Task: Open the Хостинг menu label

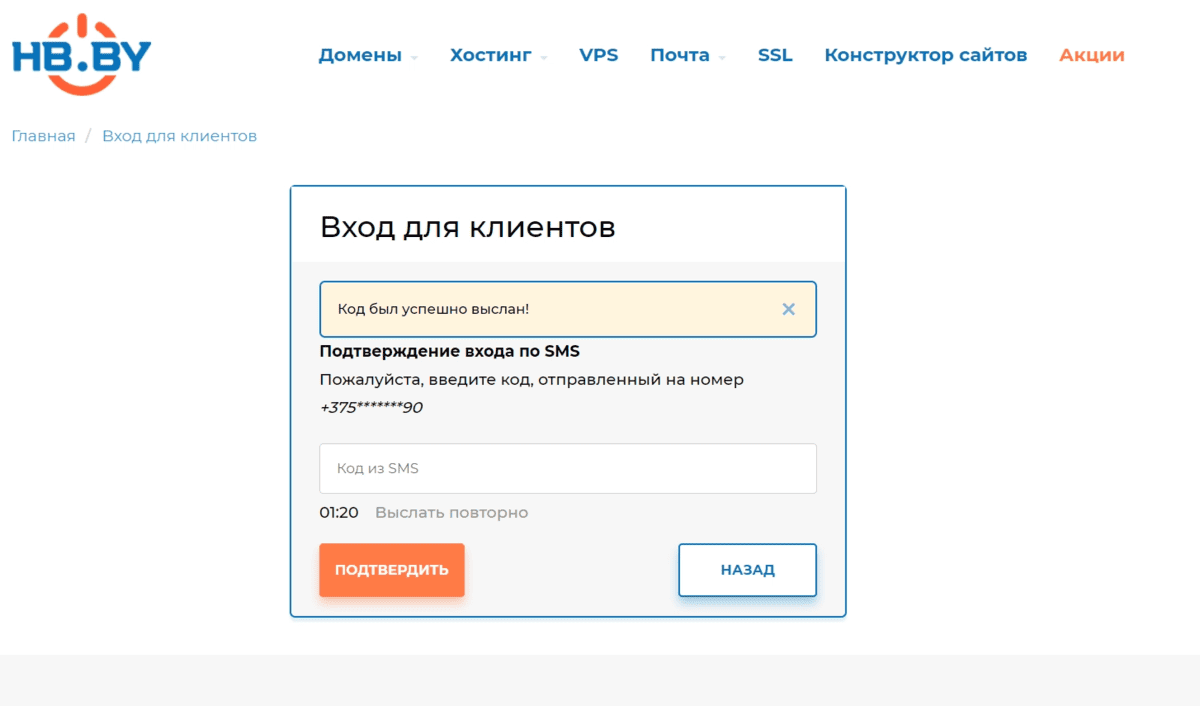Action: pyautogui.click(x=490, y=55)
